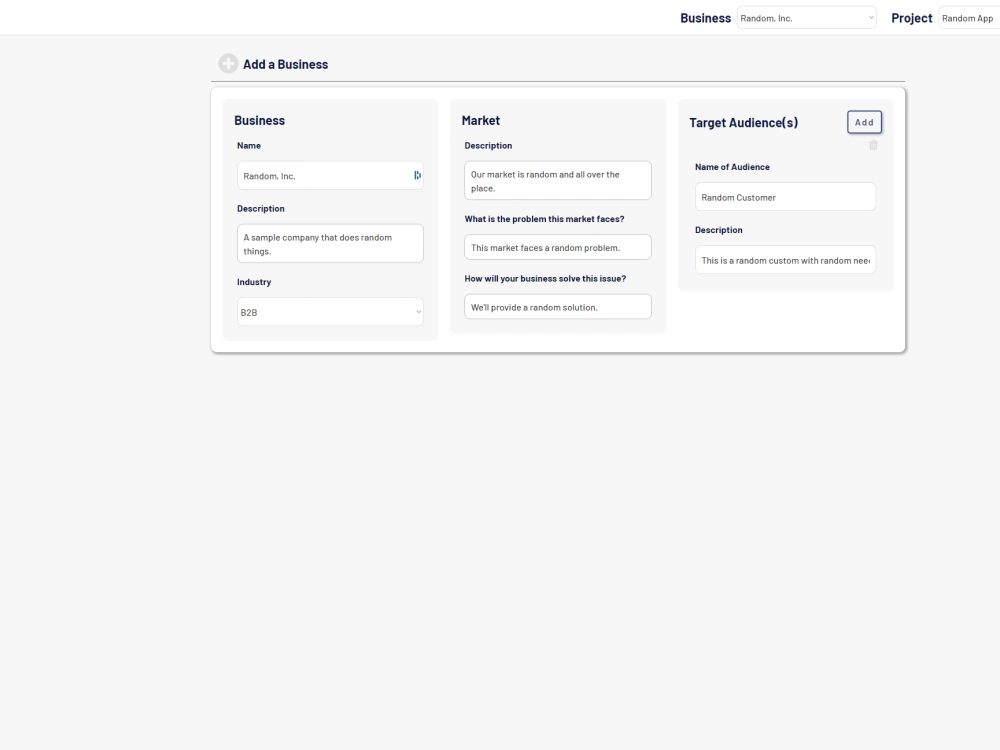The width and height of the screenshot is (1000, 750).
Task: Select the Market Description text box
Action: tap(557, 180)
